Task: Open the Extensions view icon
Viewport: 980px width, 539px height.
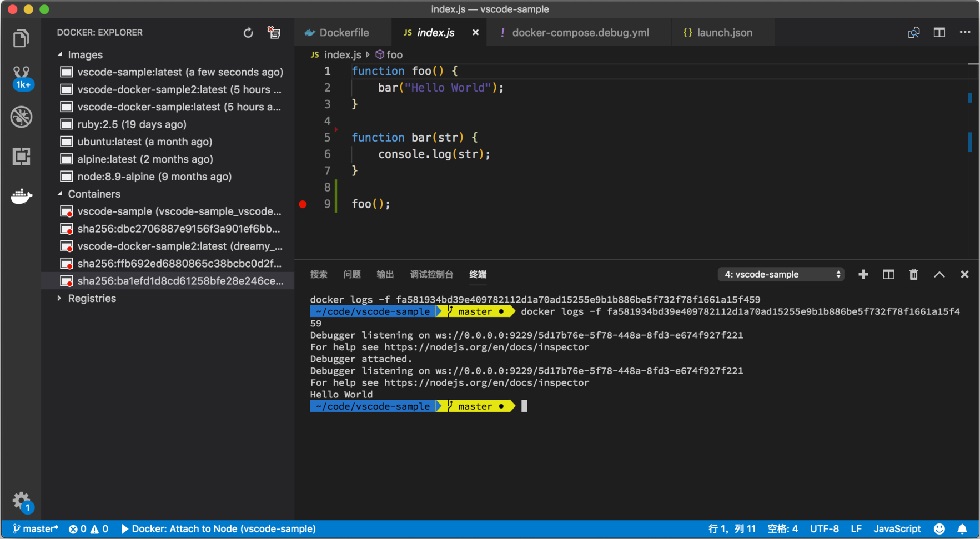Action: click(21, 156)
